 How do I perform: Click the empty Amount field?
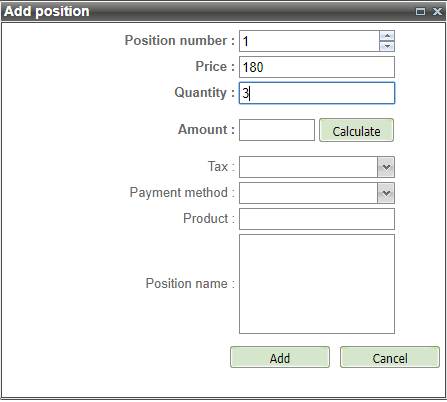277,130
